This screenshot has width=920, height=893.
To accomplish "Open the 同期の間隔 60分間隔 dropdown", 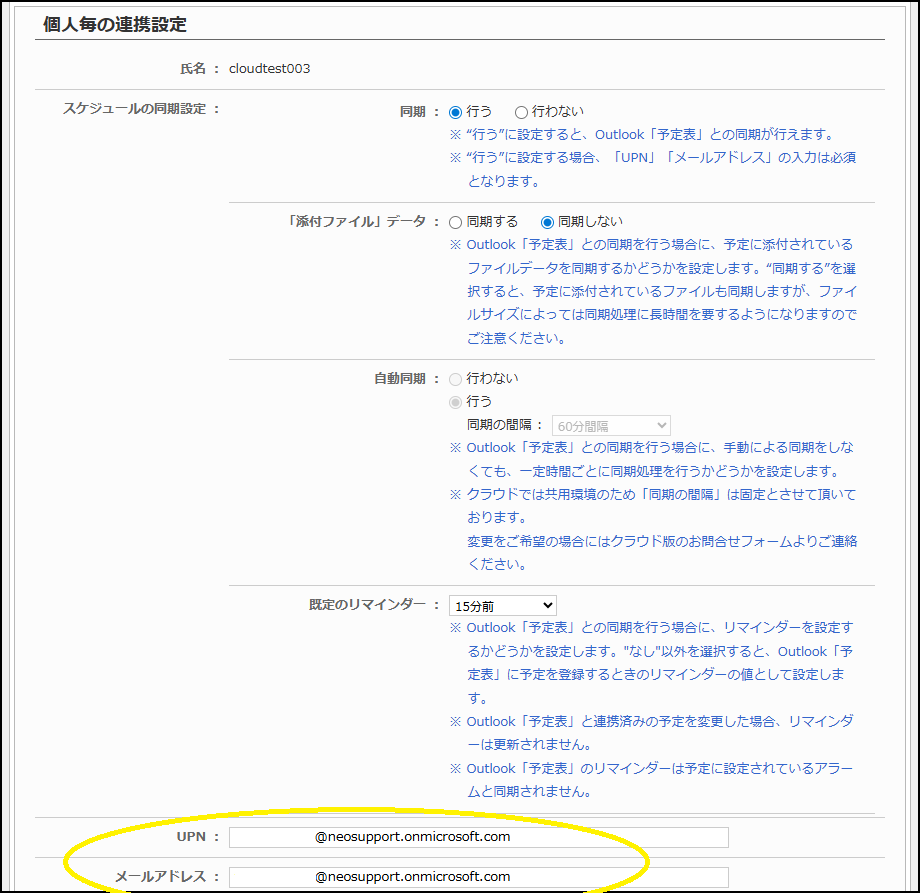I will [x=610, y=426].
